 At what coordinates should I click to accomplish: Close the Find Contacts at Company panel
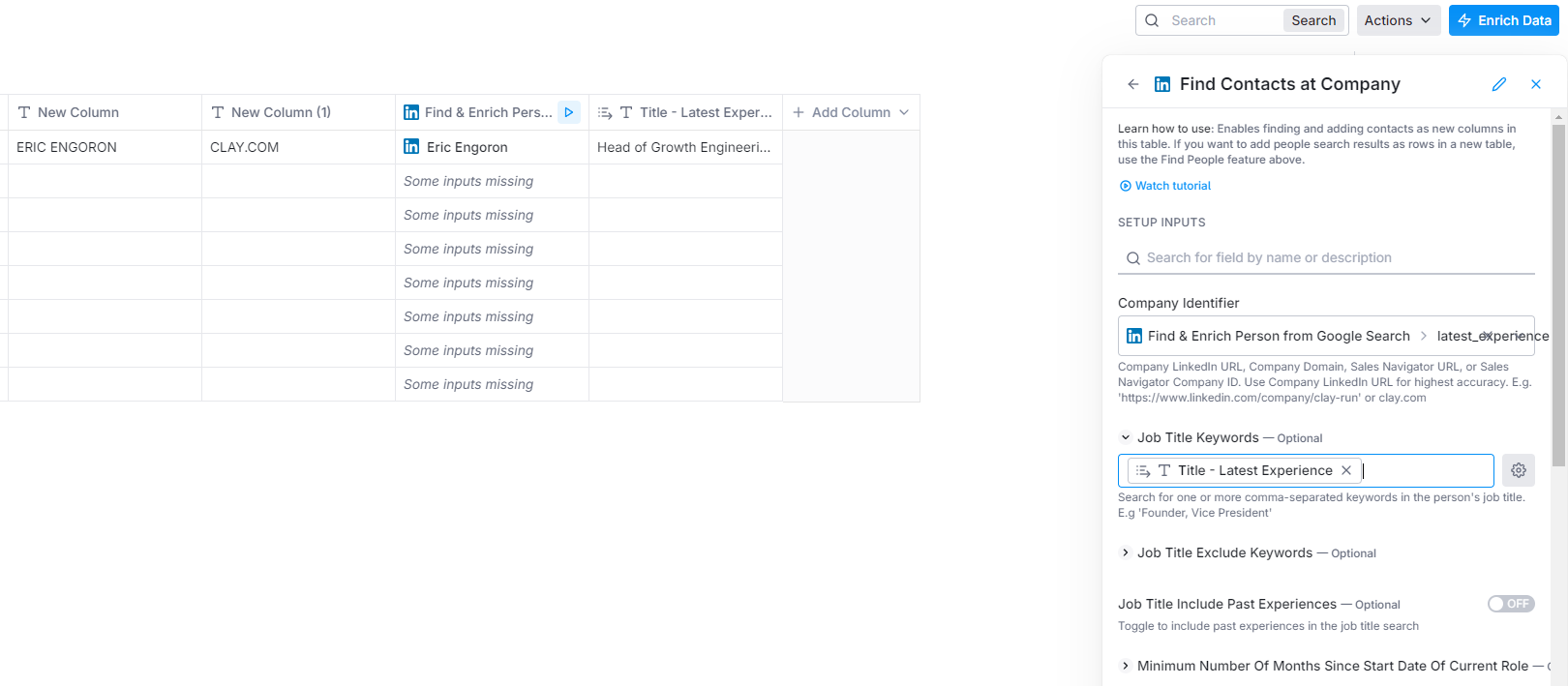(x=1536, y=84)
